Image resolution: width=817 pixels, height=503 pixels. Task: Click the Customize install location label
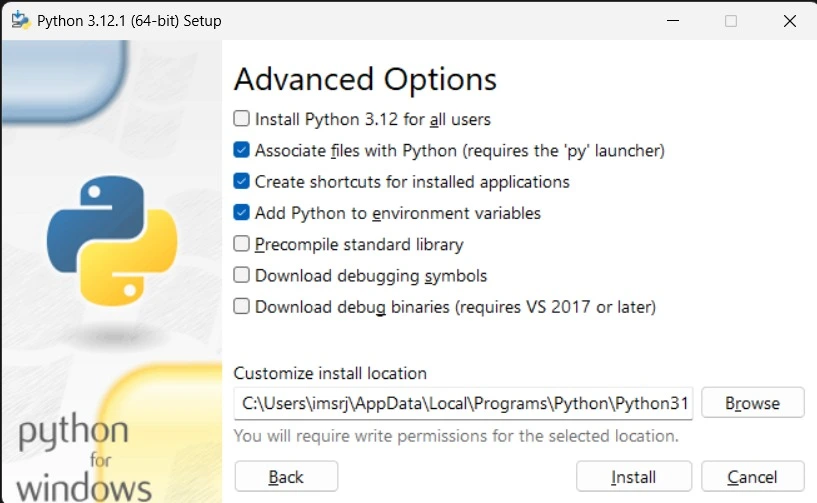(x=330, y=373)
